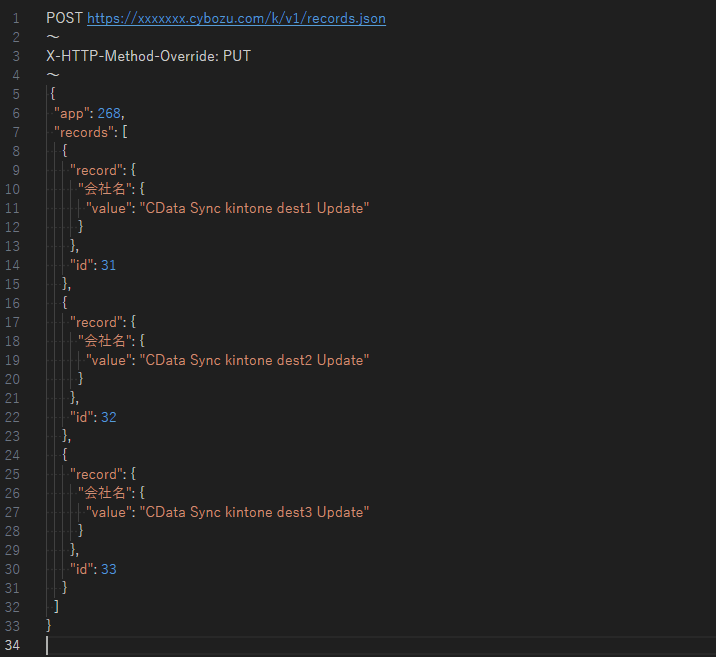
Task: Click the "records" key on line 7
Action: click(83, 132)
